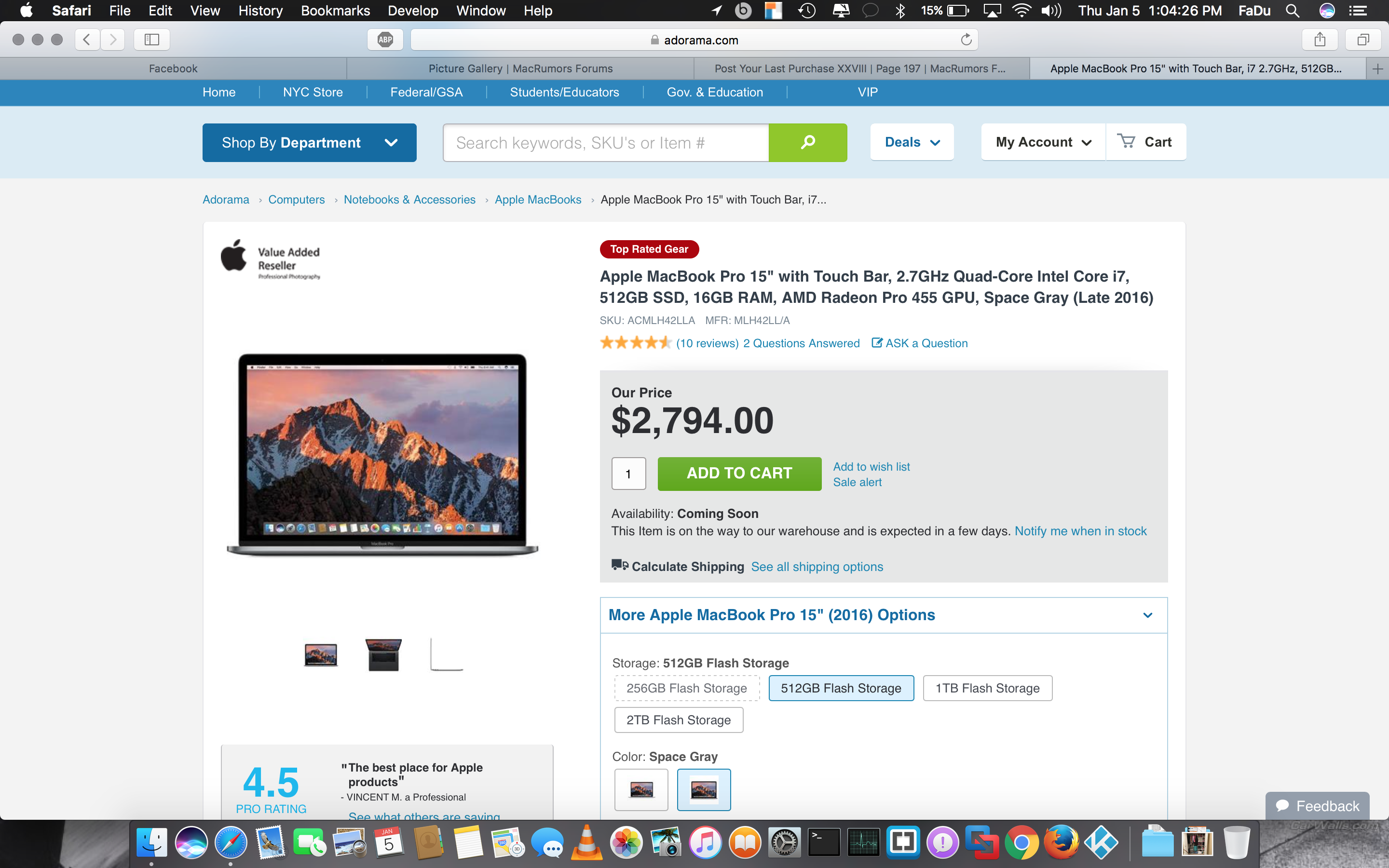Click the green search magnifier button
Image resolution: width=1389 pixels, height=868 pixels.
pos(807,142)
